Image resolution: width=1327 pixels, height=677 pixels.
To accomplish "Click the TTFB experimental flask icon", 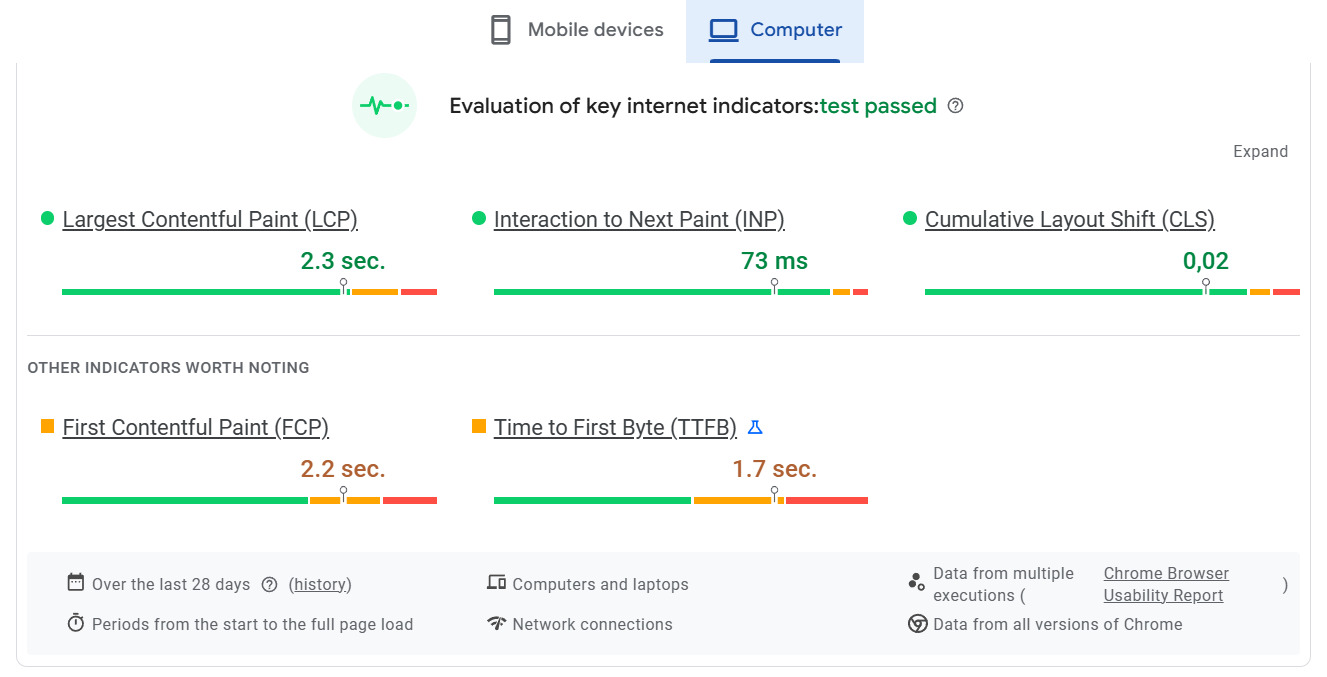I will coord(755,427).
